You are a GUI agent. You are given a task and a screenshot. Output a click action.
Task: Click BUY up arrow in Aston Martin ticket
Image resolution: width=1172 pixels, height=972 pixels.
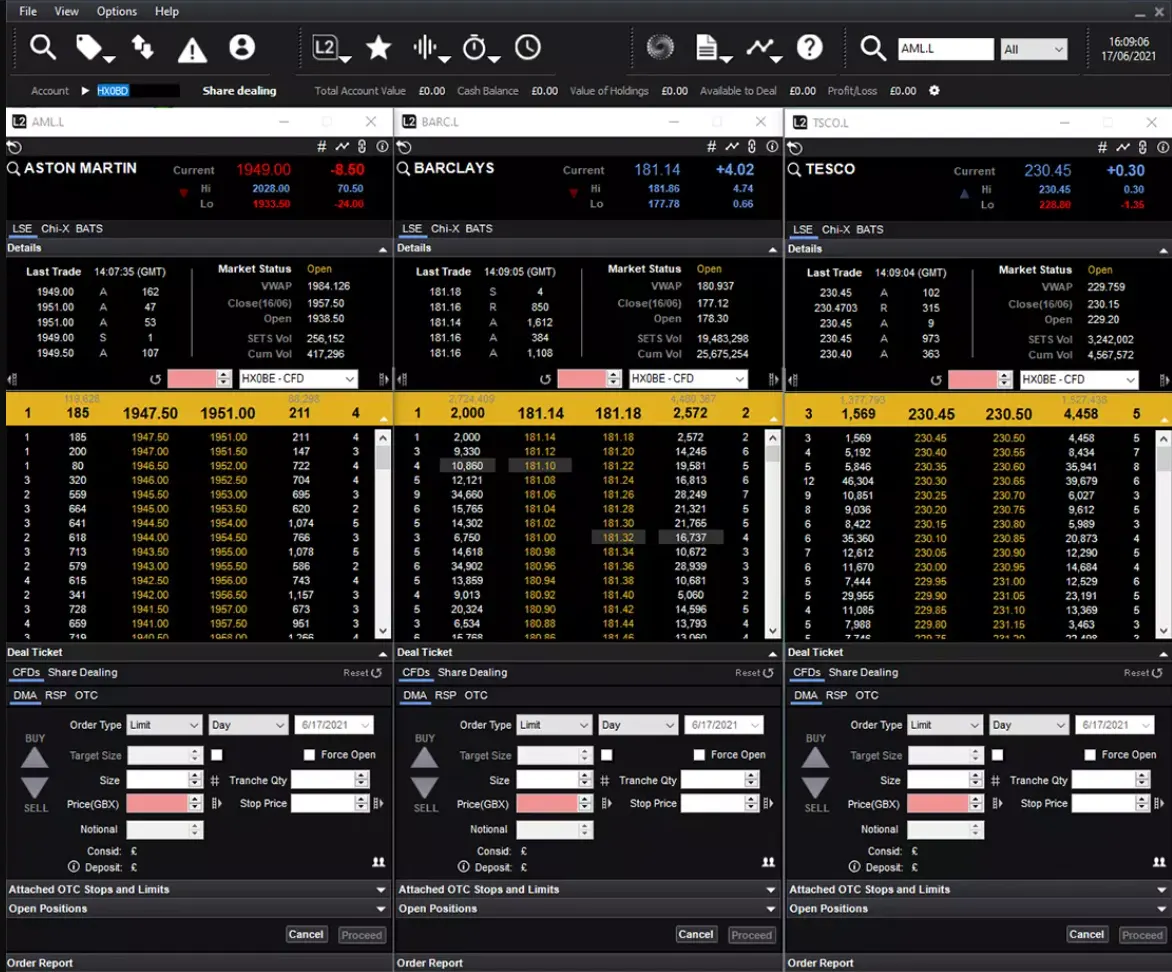tap(34, 757)
